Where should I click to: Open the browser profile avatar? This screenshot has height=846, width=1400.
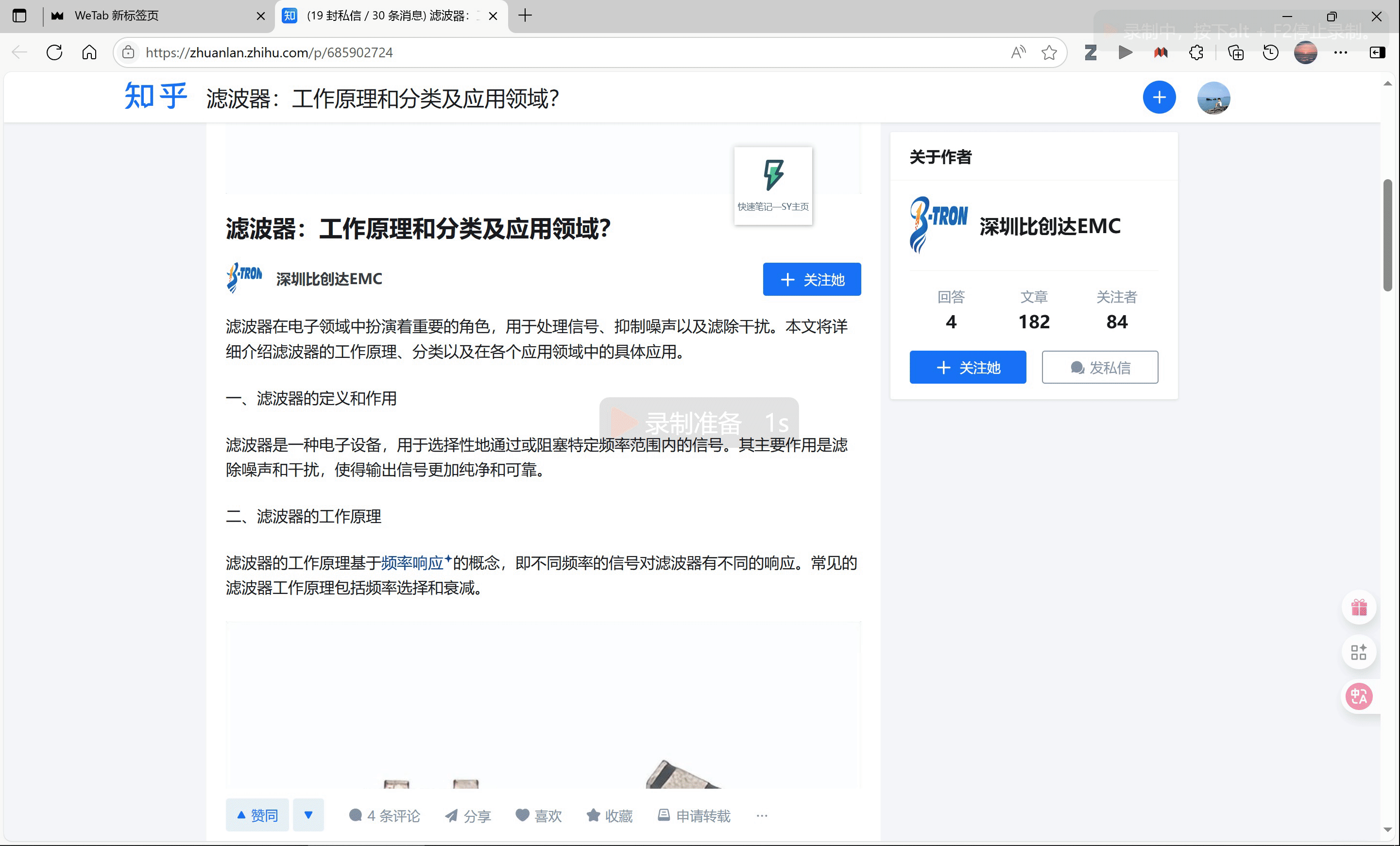click(1306, 52)
